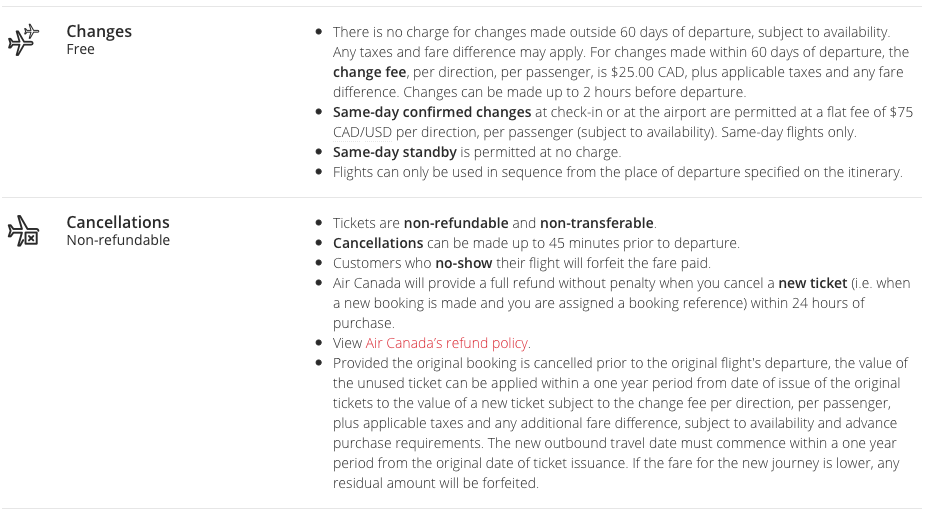
Task: Click the "There is no charge for changes" bullet
Action: 611,33
